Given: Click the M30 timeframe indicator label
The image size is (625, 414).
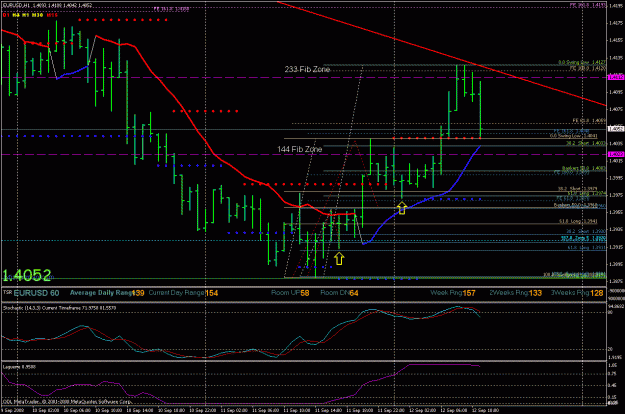Looking at the screenshot, I should tap(37, 15).
